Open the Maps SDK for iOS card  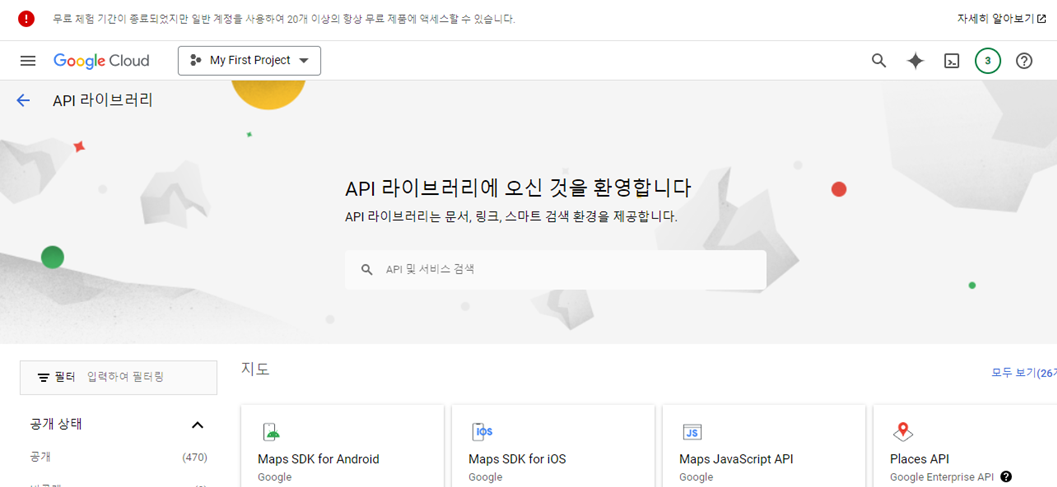pyautogui.click(x=553, y=446)
